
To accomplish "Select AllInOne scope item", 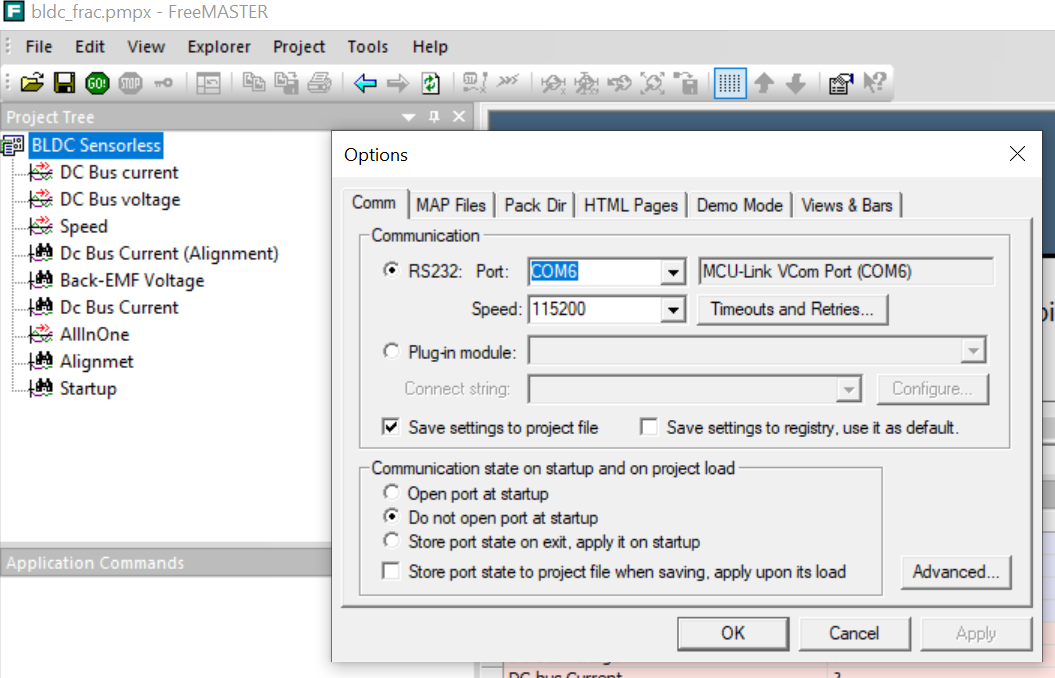I will pyautogui.click(x=94, y=334).
